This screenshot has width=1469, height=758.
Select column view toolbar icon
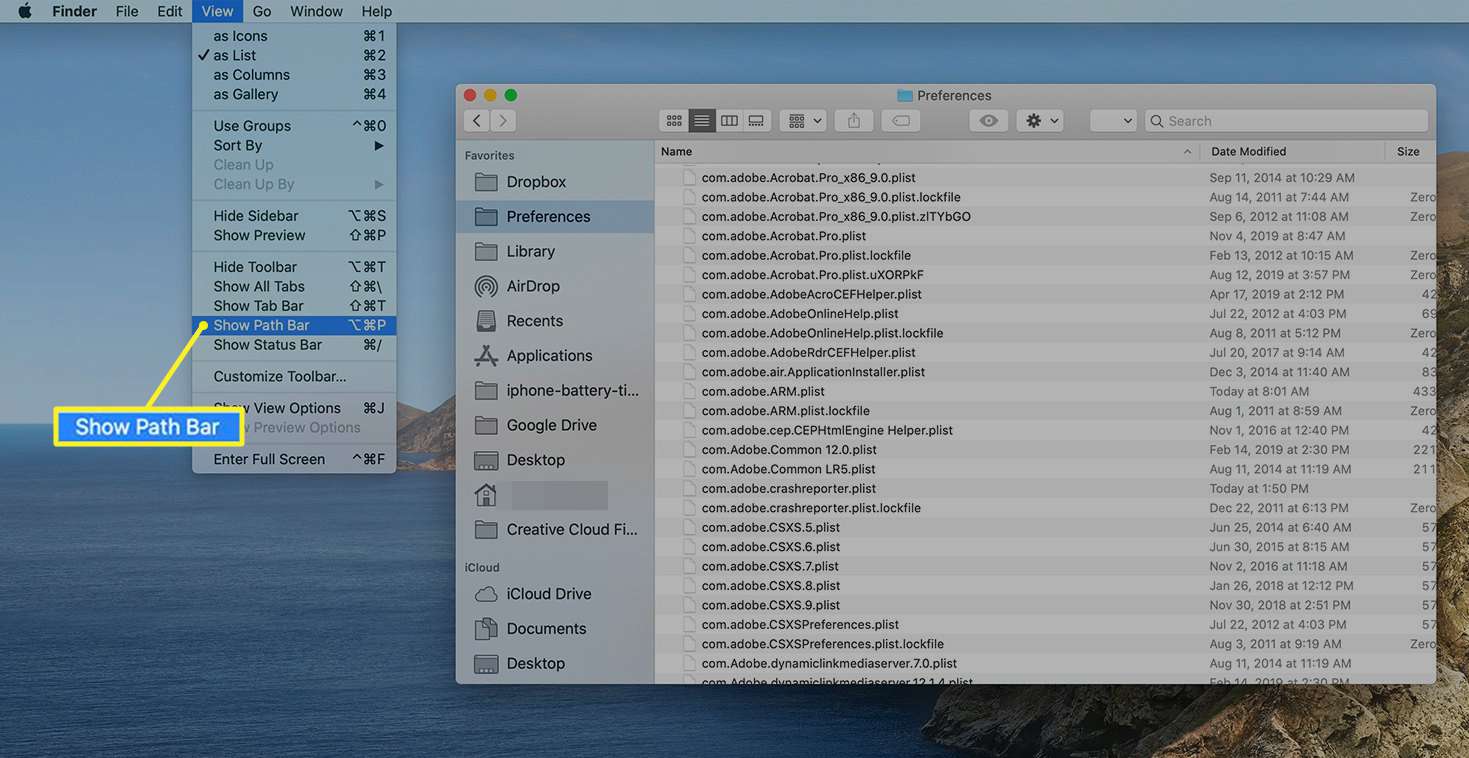point(729,121)
